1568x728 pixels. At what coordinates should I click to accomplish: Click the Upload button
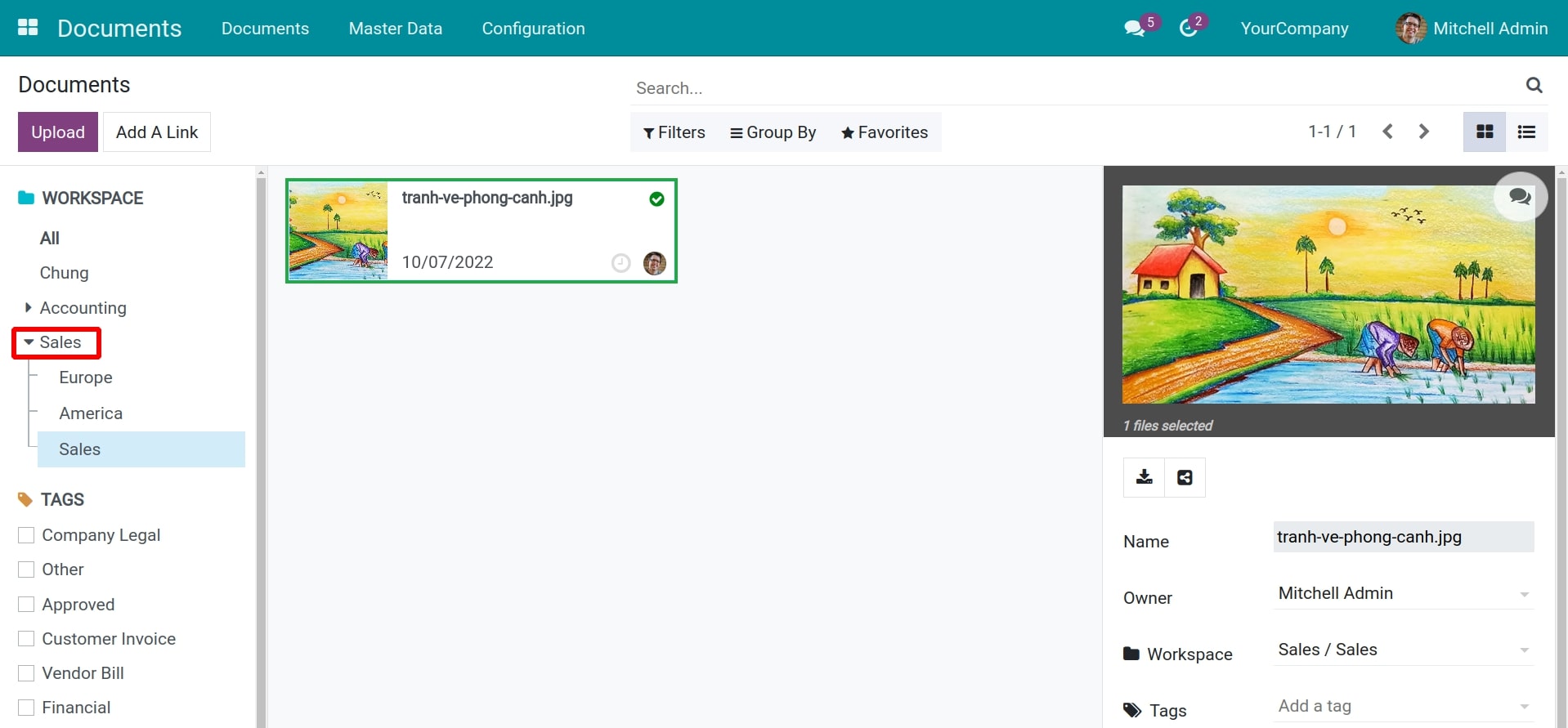point(58,132)
